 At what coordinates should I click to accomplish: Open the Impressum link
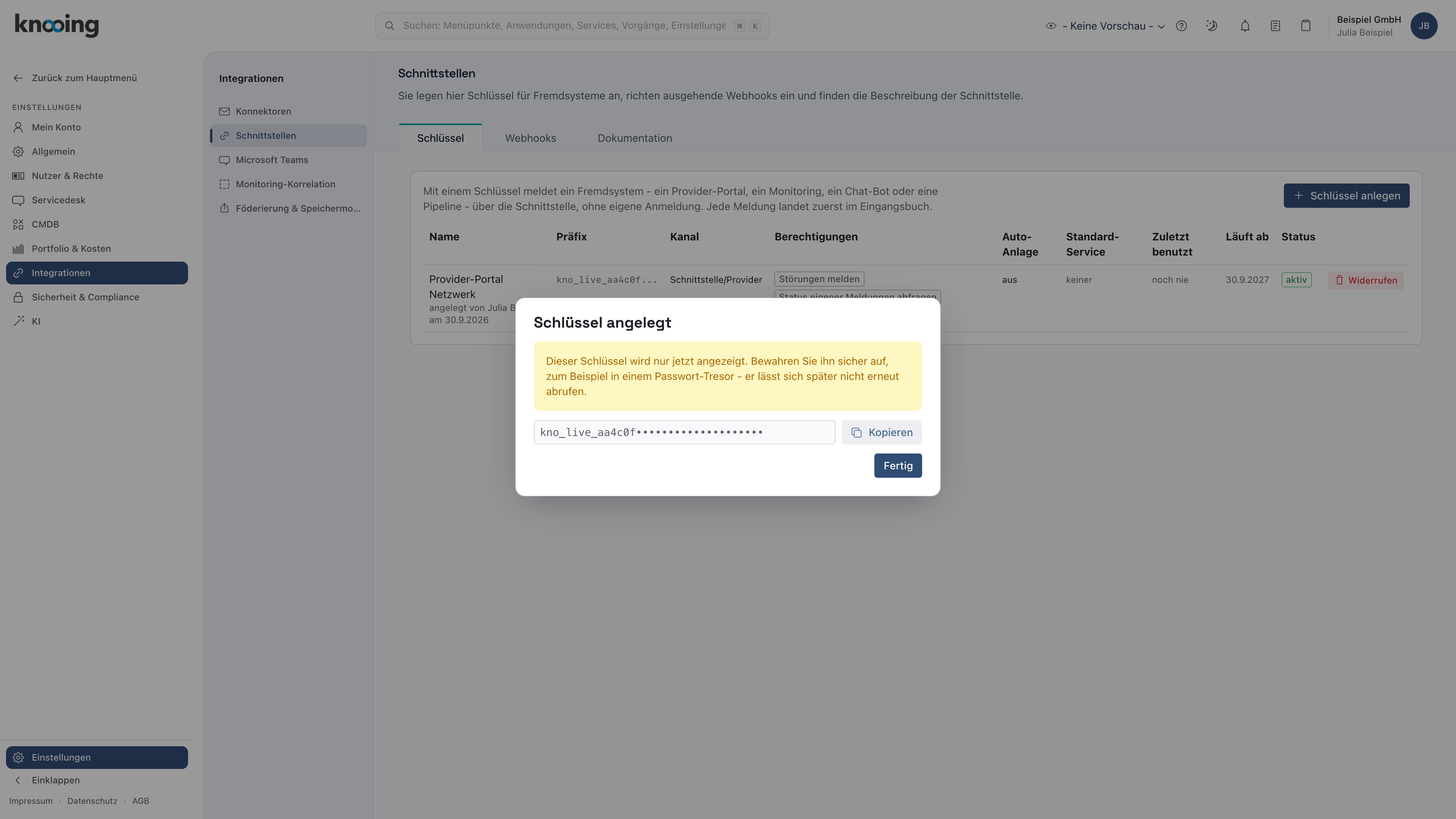30,801
